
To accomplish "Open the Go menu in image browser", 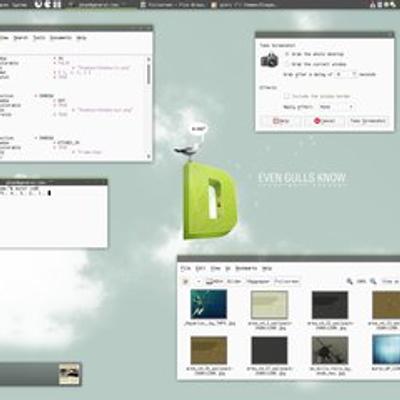I will click(228, 268).
